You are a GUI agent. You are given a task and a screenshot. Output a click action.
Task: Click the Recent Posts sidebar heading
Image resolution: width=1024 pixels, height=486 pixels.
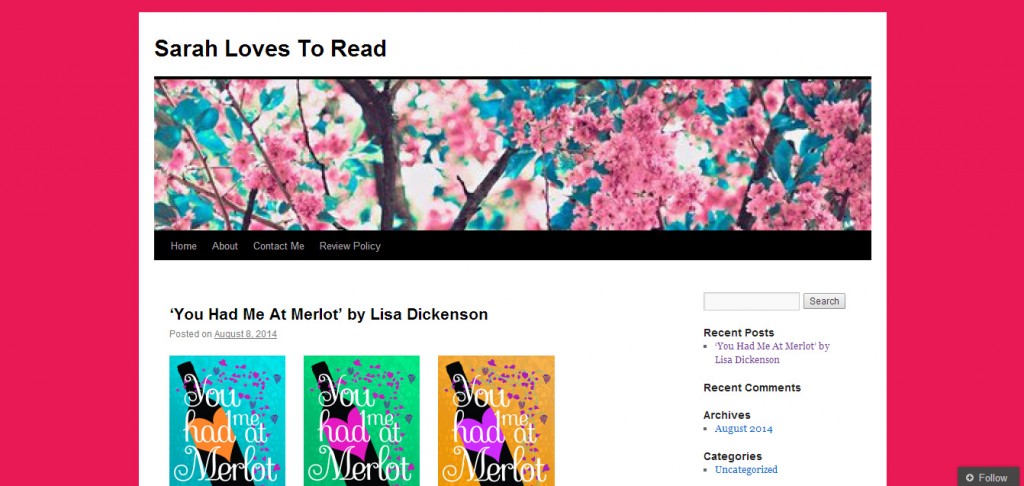pyautogui.click(x=739, y=332)
